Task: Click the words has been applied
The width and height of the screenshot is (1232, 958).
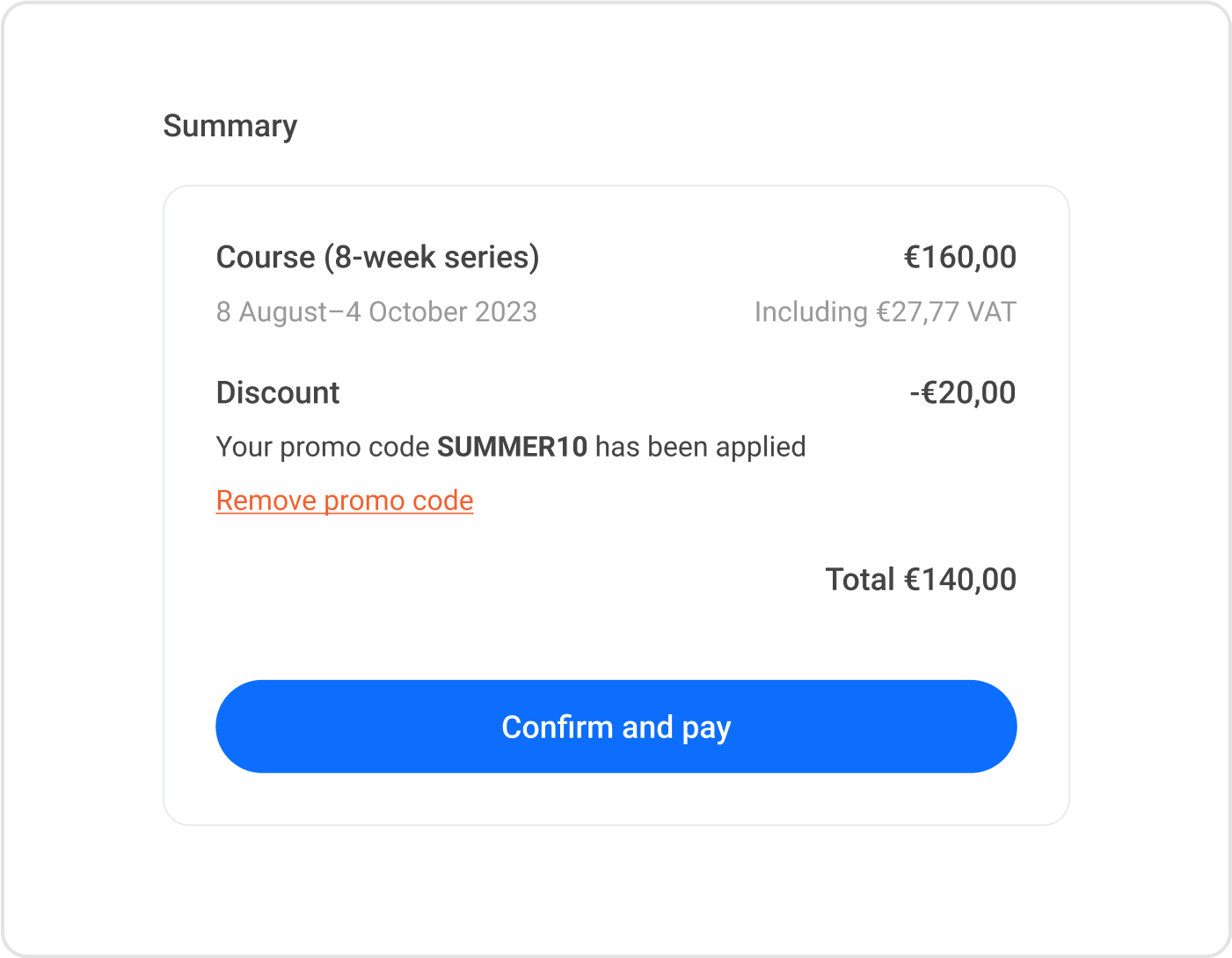Action: pos(701,447)
